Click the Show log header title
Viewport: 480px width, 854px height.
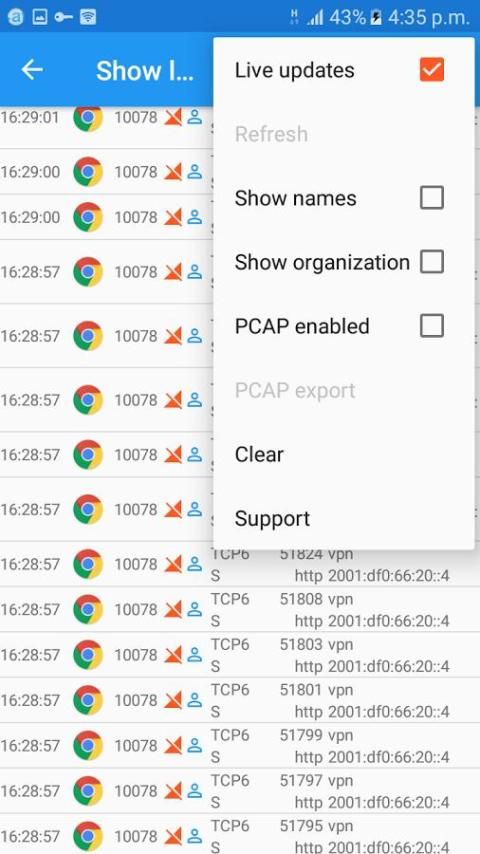pos(145,70)
